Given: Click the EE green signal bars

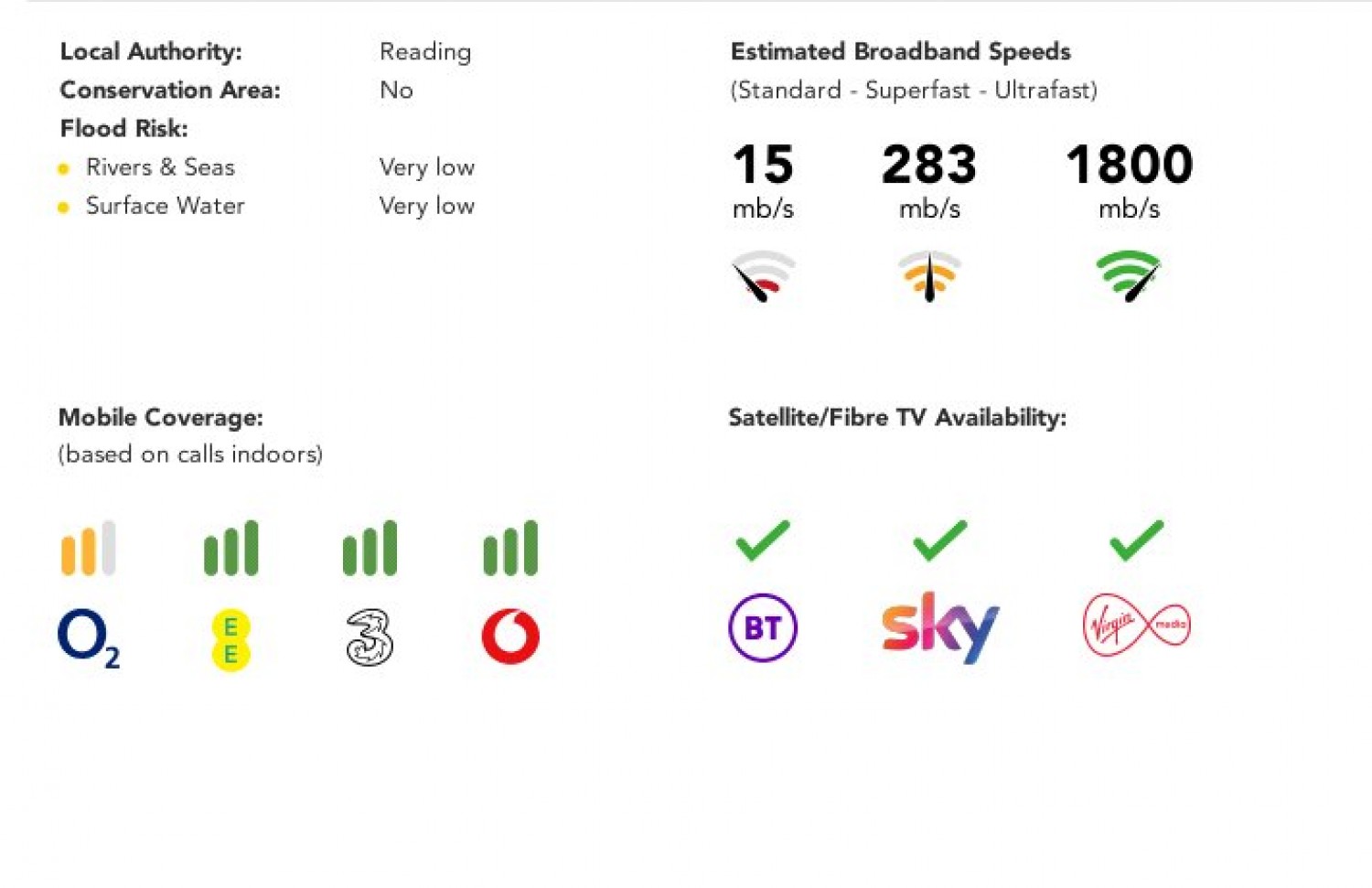Looking at the screenshot, I should 230,548.
